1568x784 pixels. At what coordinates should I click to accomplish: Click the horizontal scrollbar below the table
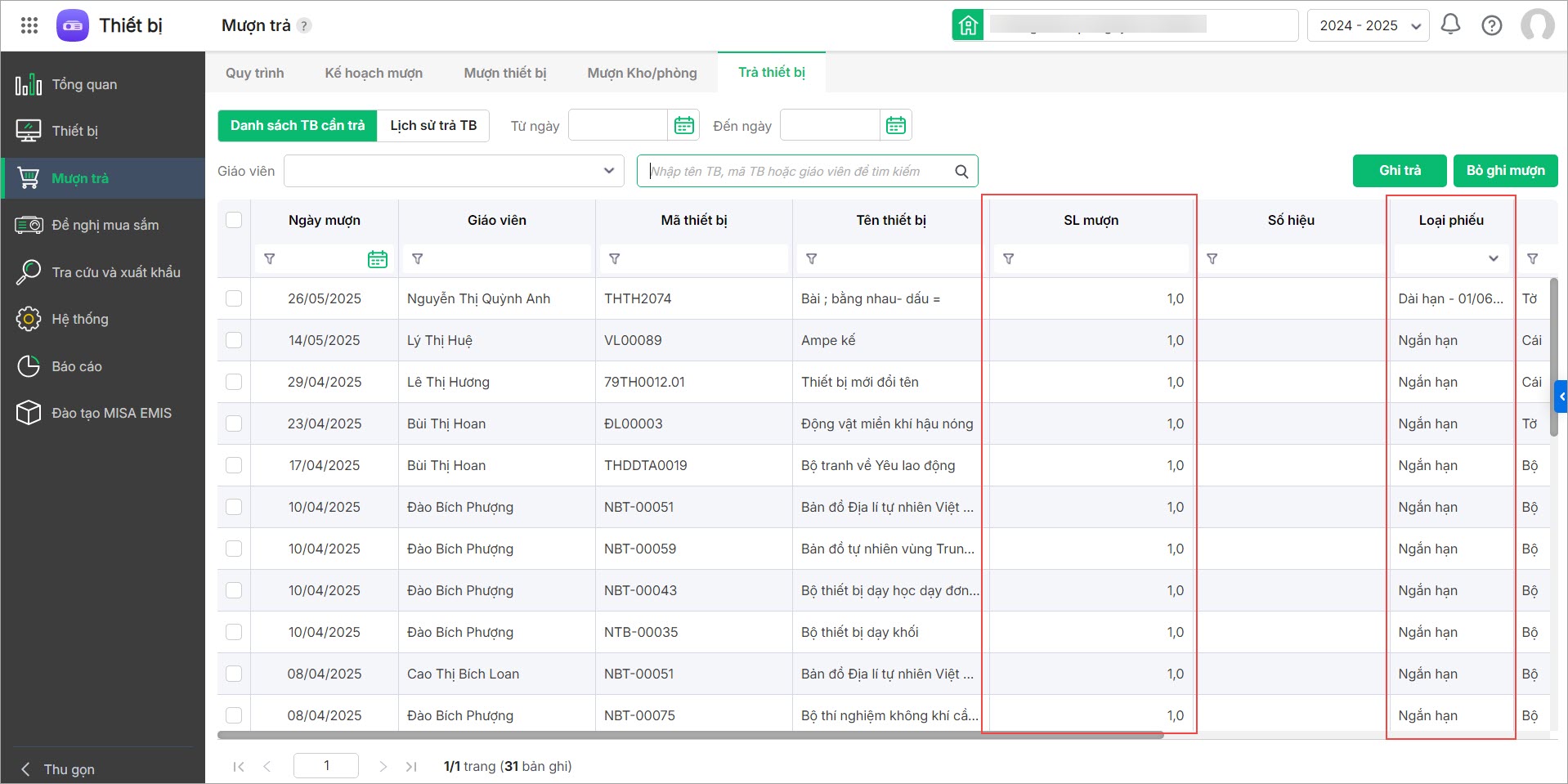690,735
